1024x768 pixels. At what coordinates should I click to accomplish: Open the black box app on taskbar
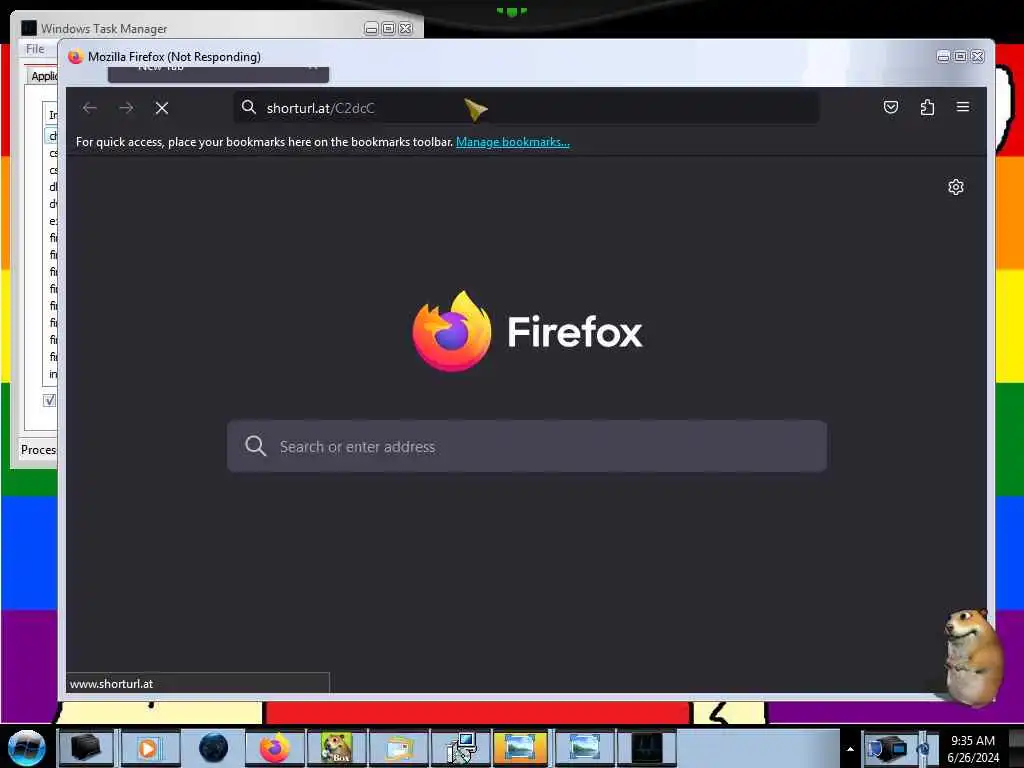point(86,747)
